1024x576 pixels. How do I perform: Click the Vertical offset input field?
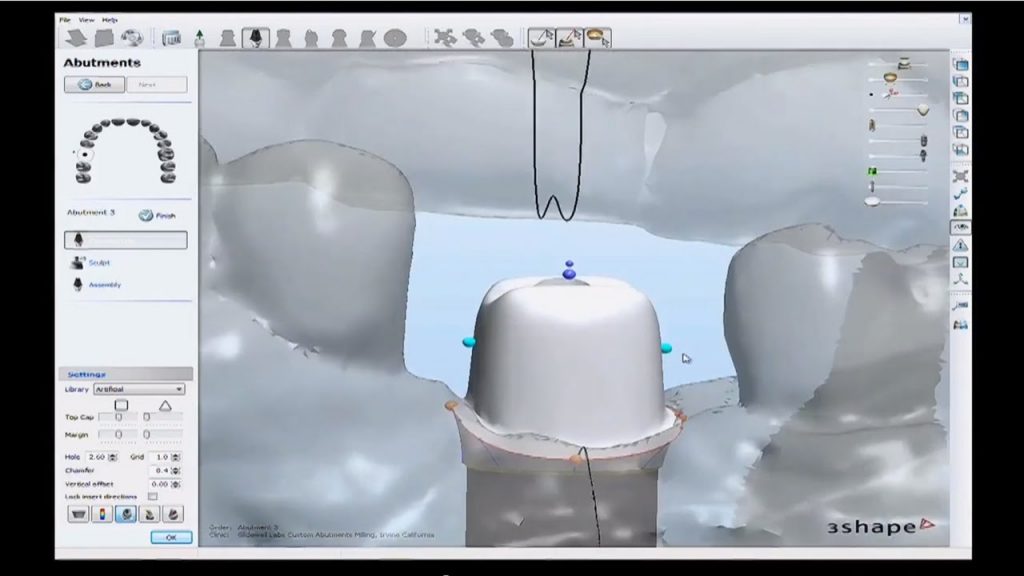pos(159,483)
